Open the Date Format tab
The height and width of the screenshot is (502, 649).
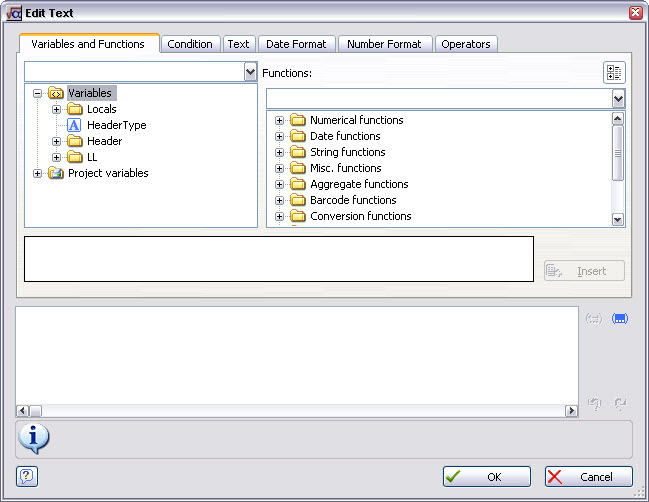click(296, 44)
